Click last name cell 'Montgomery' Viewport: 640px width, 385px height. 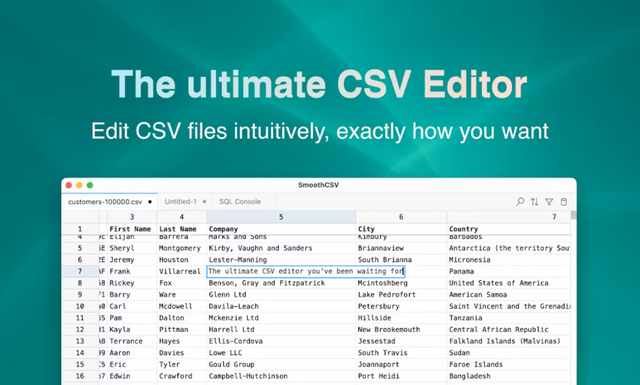click(x=182, y=248)
